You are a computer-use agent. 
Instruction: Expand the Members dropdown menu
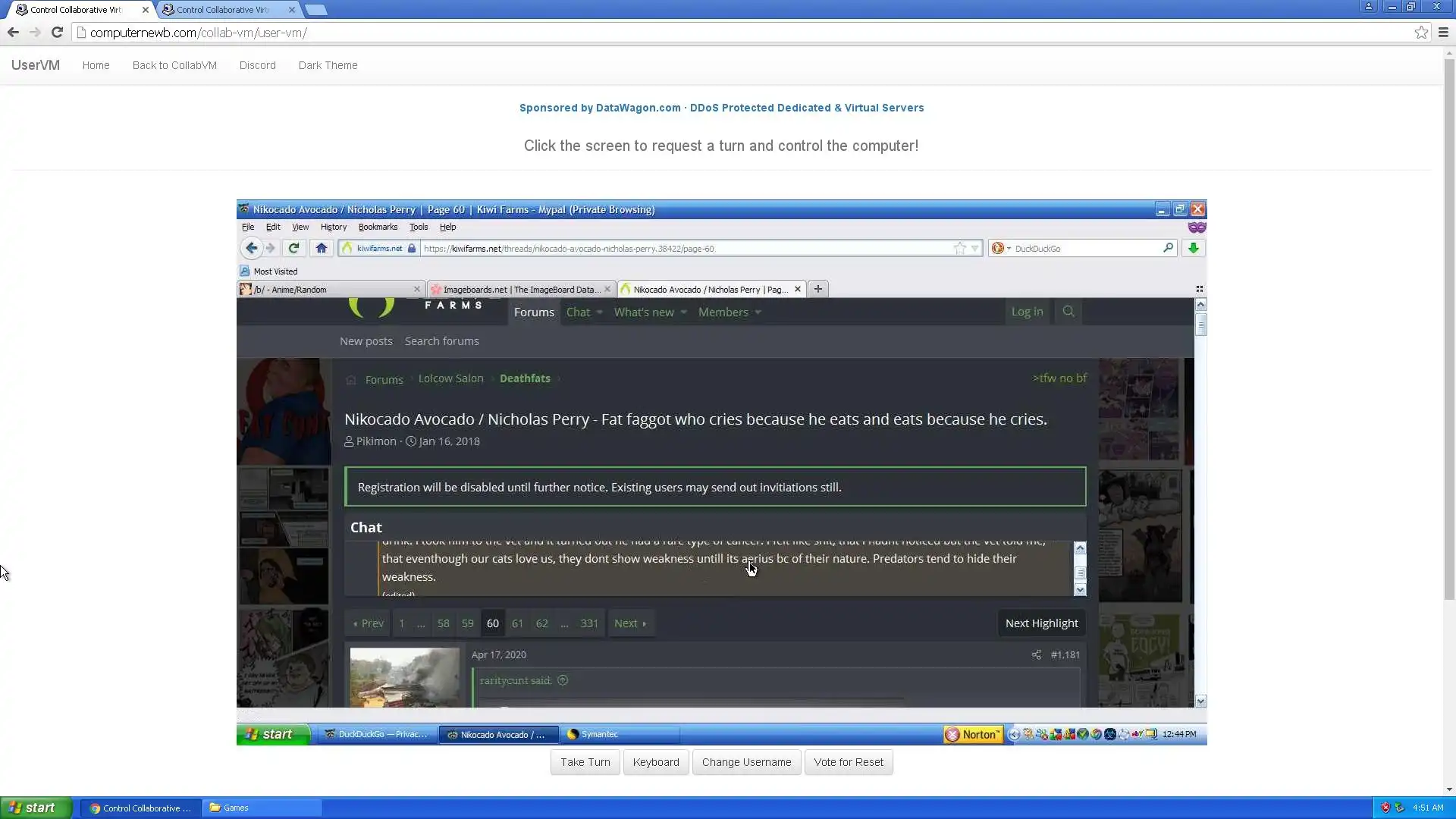[758, 312]
